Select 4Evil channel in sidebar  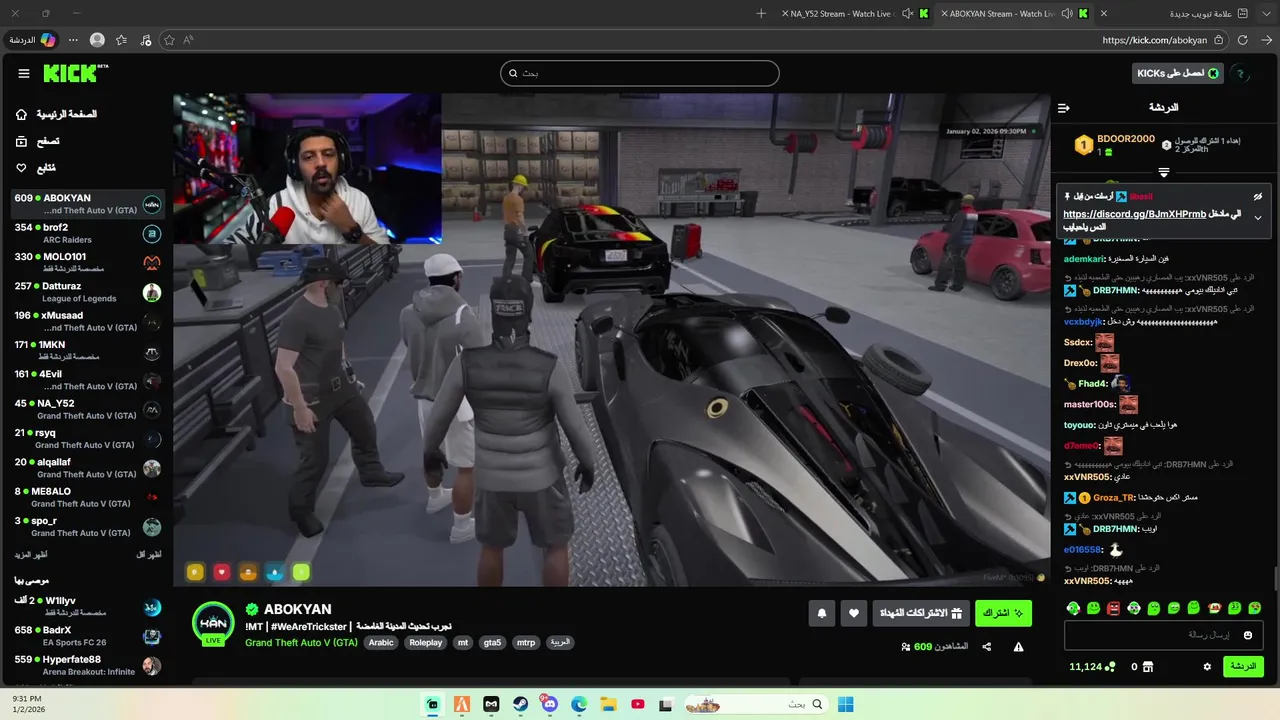pyautogui.click(x=87, y=380)
